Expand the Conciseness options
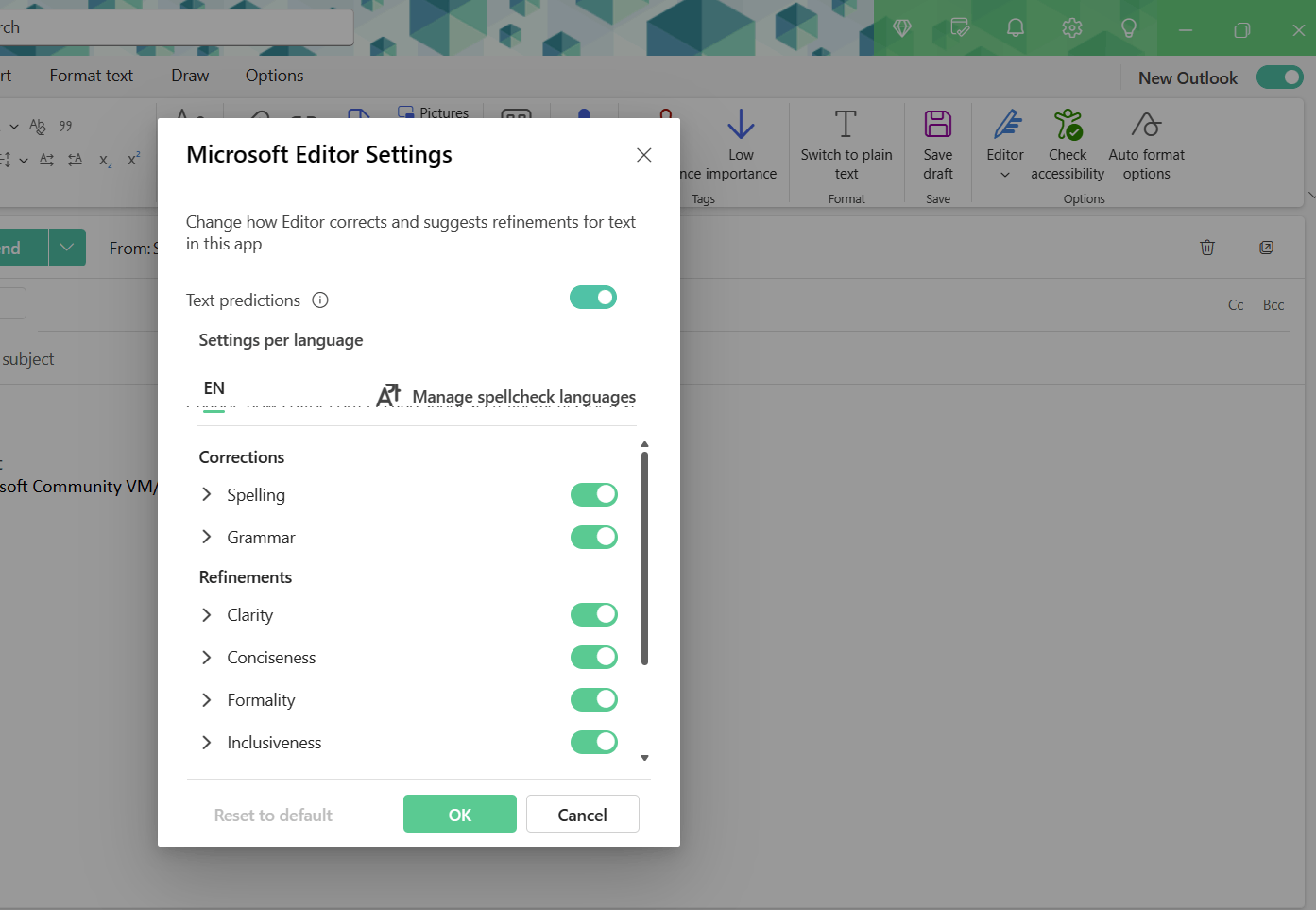The width and height of the screenshot is (1316, 910). [207, 657]
